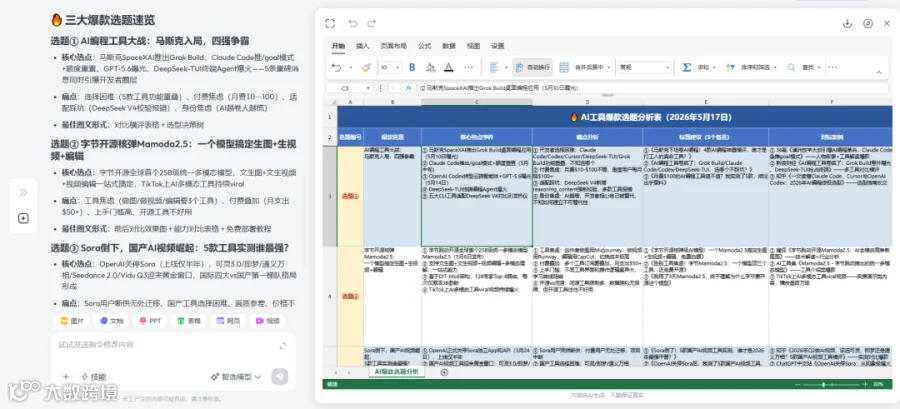900x409 pixels.
Task: Expand the left sidebar with double chevron
Action: (24, 193)
